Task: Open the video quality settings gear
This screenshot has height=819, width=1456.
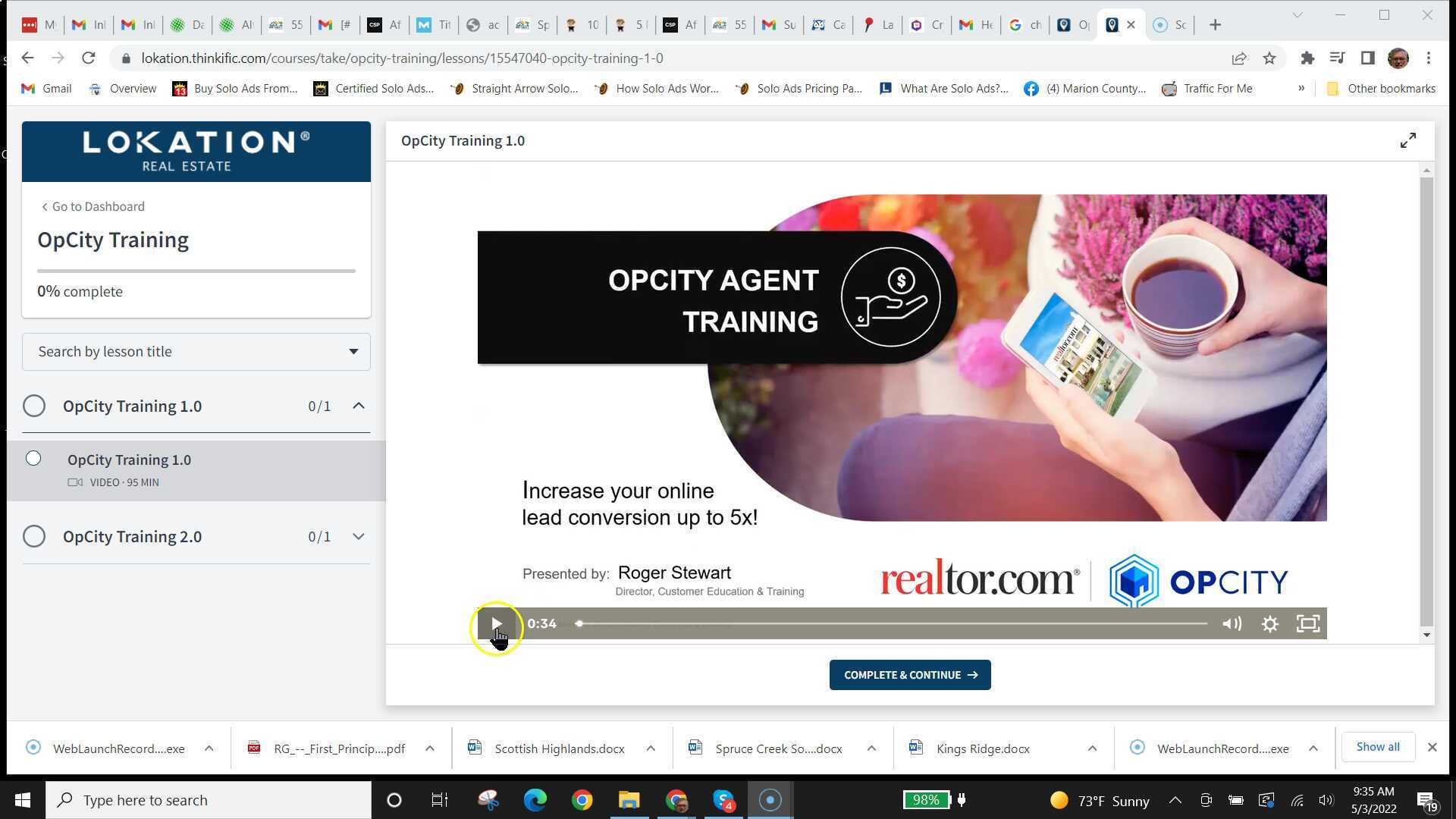Action: point(1270,623)
